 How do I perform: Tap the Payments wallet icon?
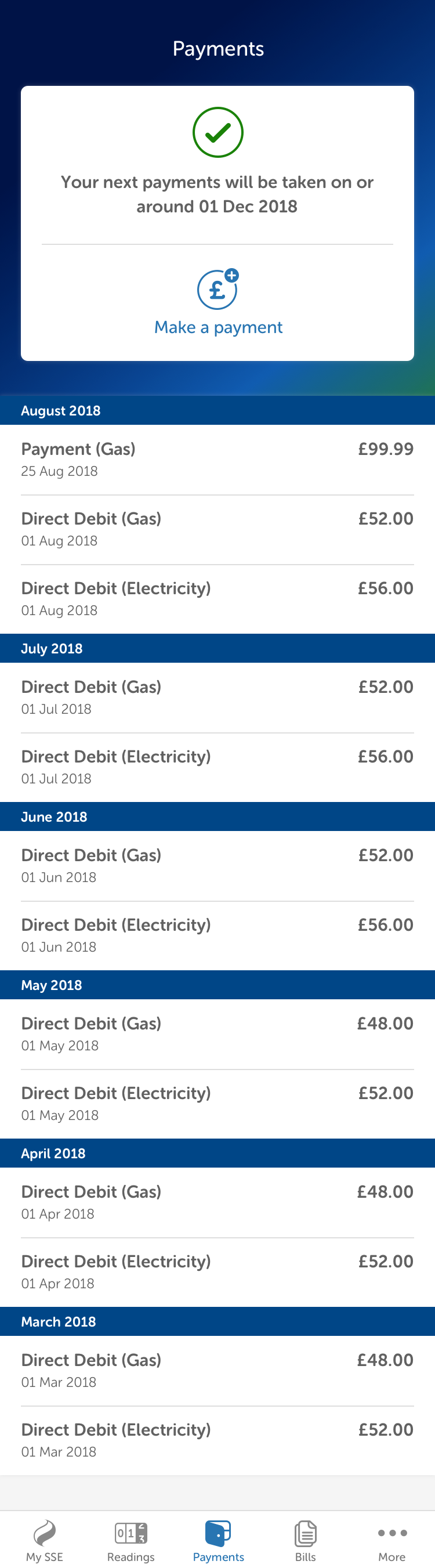218,1531
